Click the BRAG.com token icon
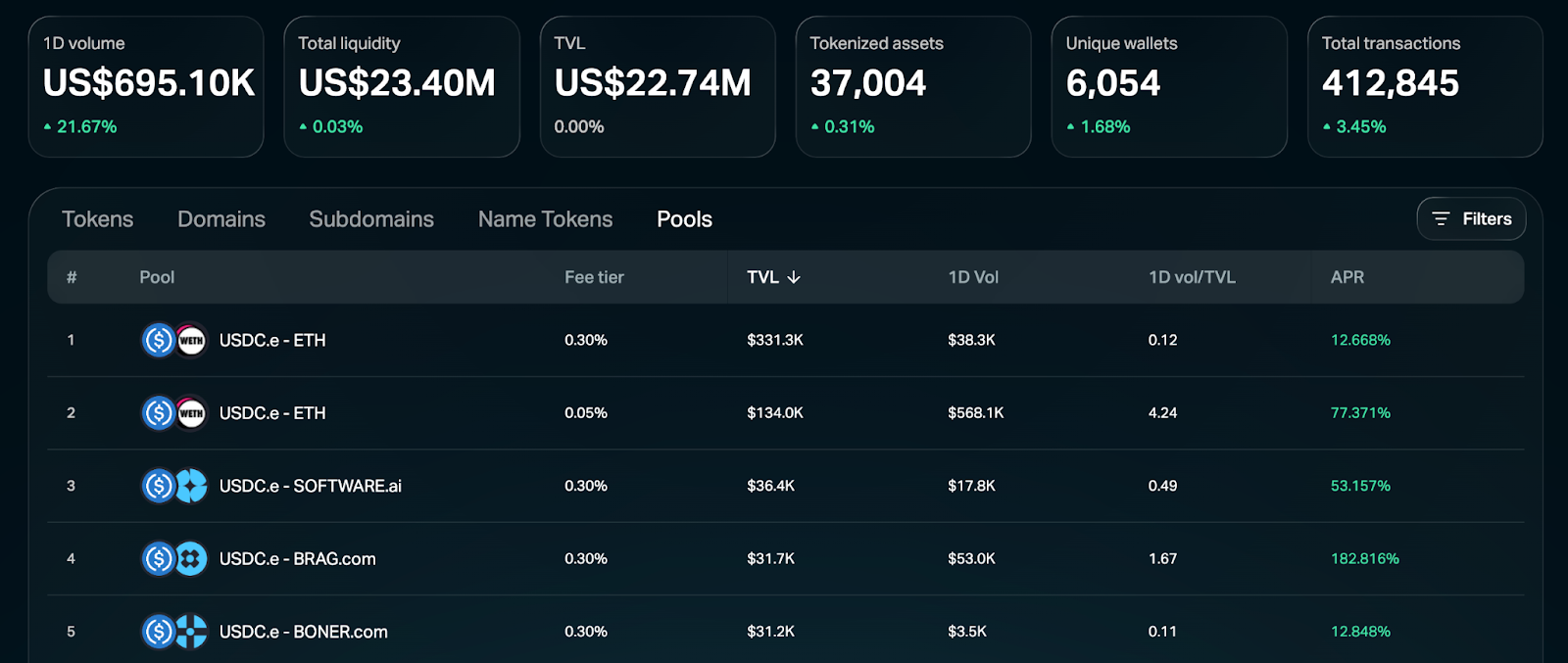The width and height of the screenshot is (1568, 663). point(192,559)
